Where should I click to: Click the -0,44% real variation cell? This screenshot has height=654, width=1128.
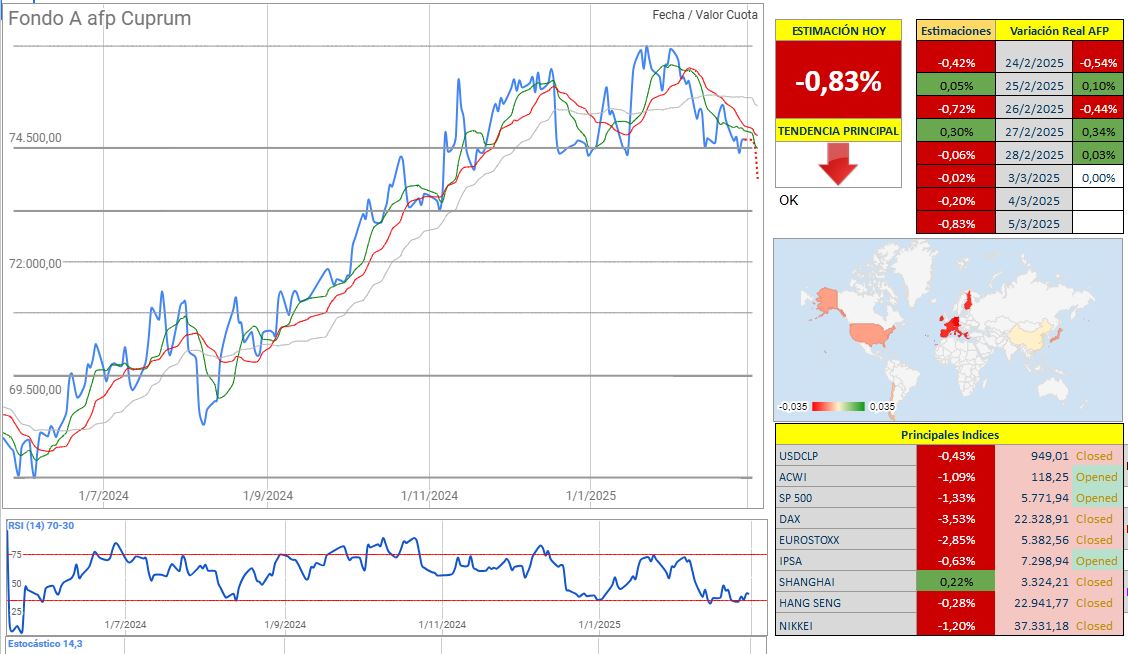point(1098,109)
